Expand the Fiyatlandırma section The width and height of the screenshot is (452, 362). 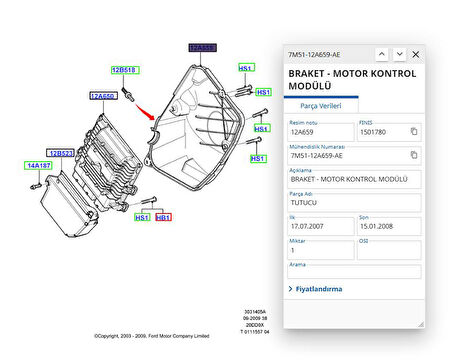(315, 289)
